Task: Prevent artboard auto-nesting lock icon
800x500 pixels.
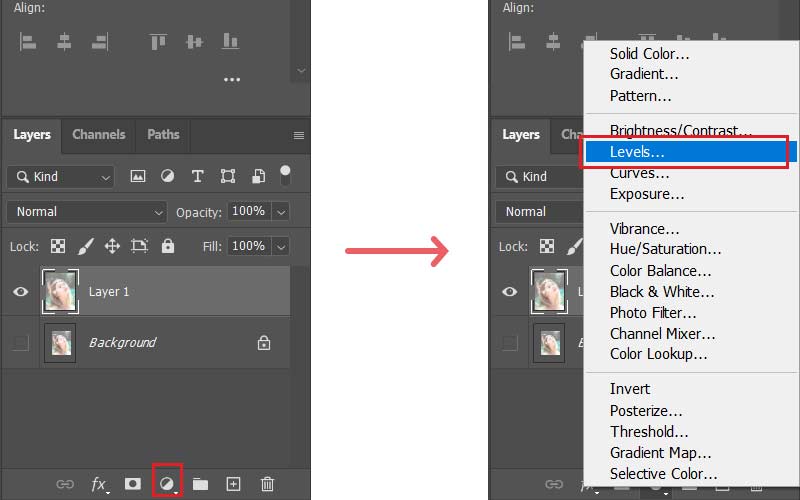Action: 139,246
